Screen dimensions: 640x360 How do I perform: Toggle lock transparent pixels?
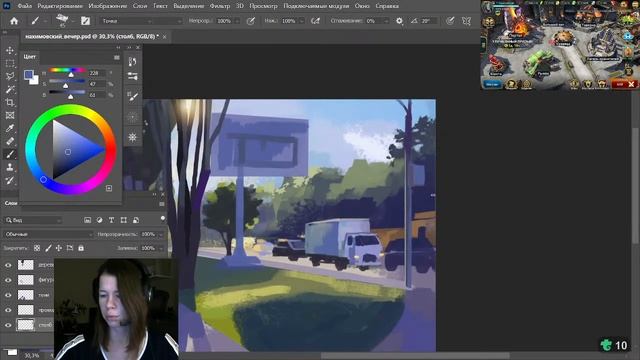click(37, 248)
